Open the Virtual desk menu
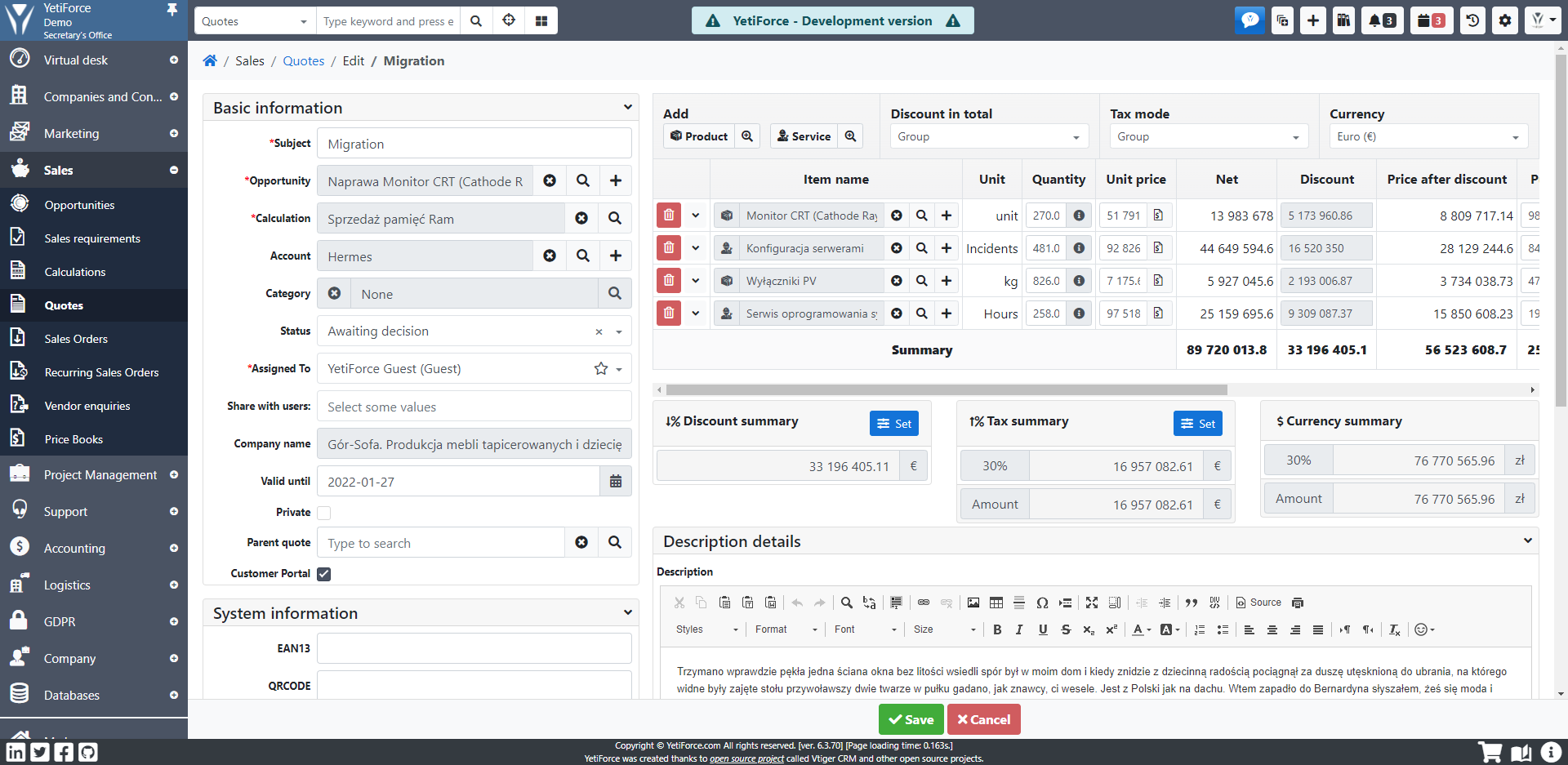 point(94,60)
